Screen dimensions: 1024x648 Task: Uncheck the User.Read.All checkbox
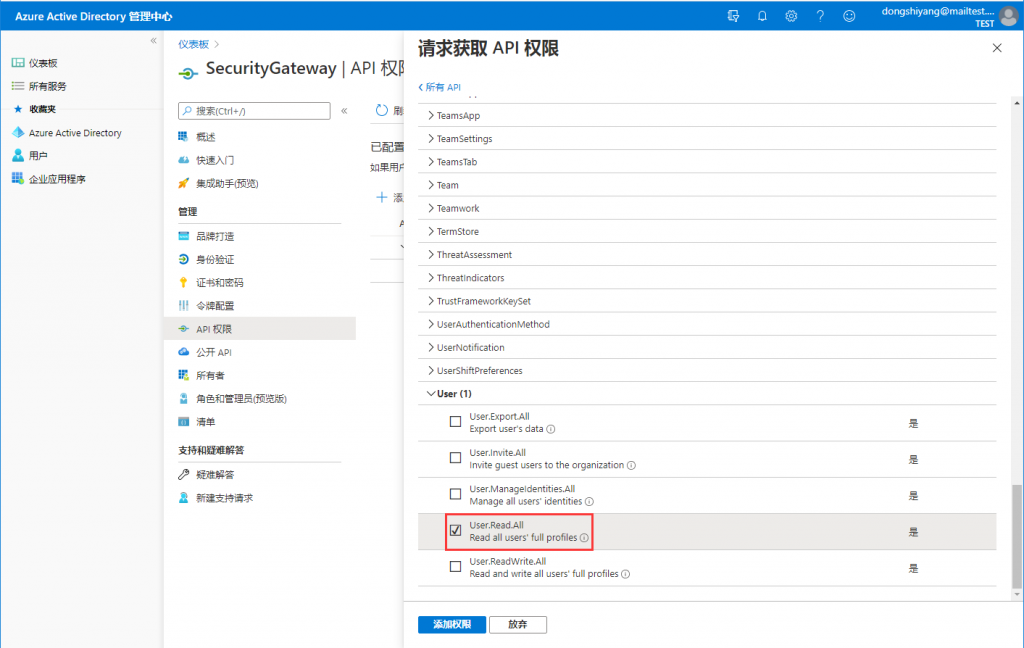click(455, 530)
